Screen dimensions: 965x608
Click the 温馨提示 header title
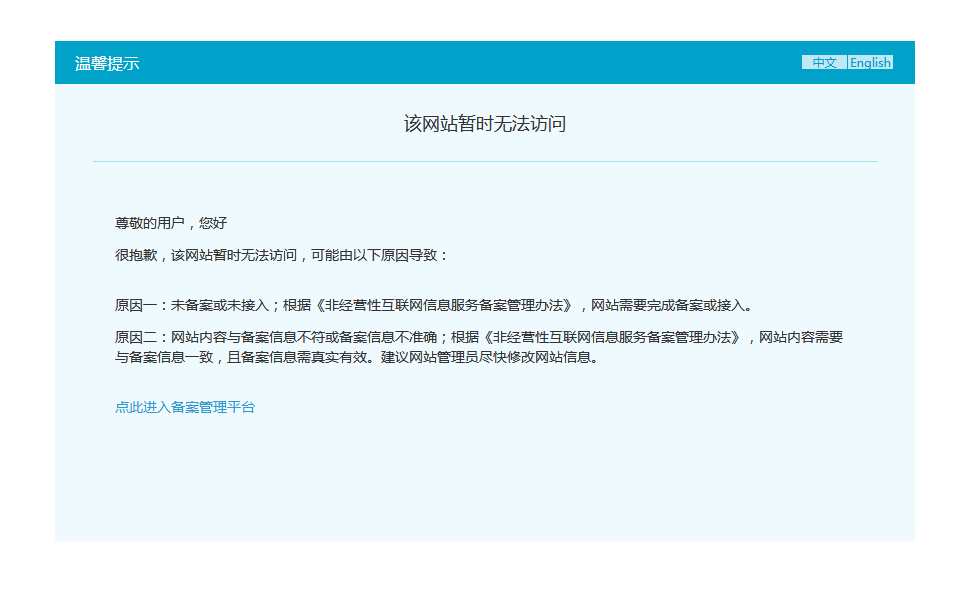(x=107, y=63)
